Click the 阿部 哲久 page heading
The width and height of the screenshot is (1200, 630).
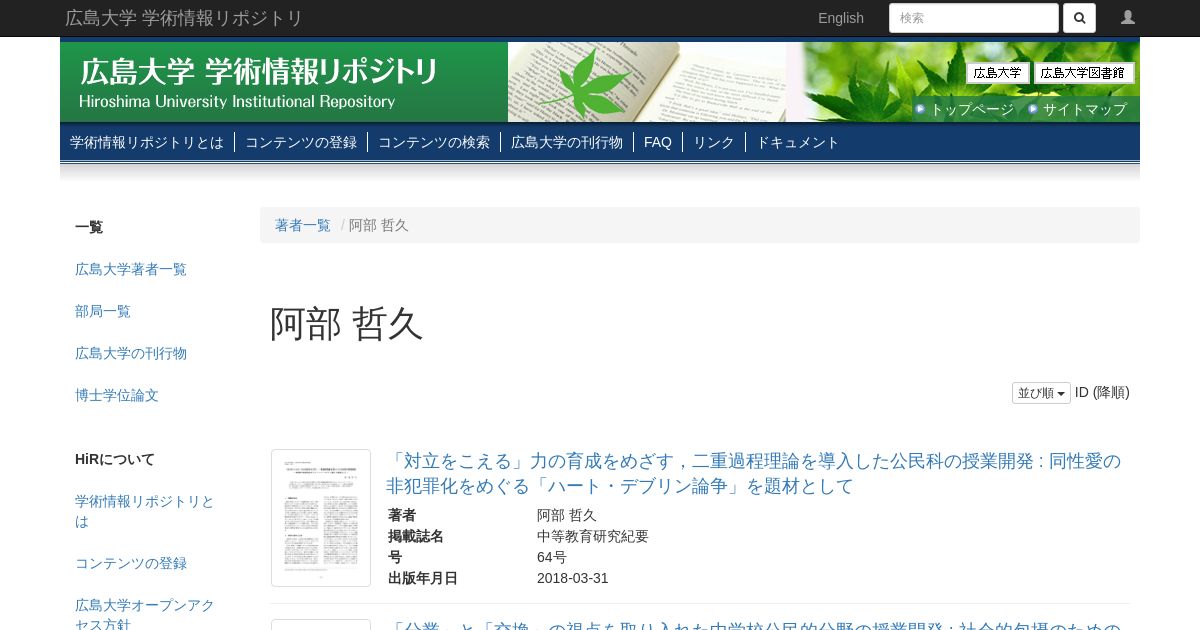coord(347,324)
